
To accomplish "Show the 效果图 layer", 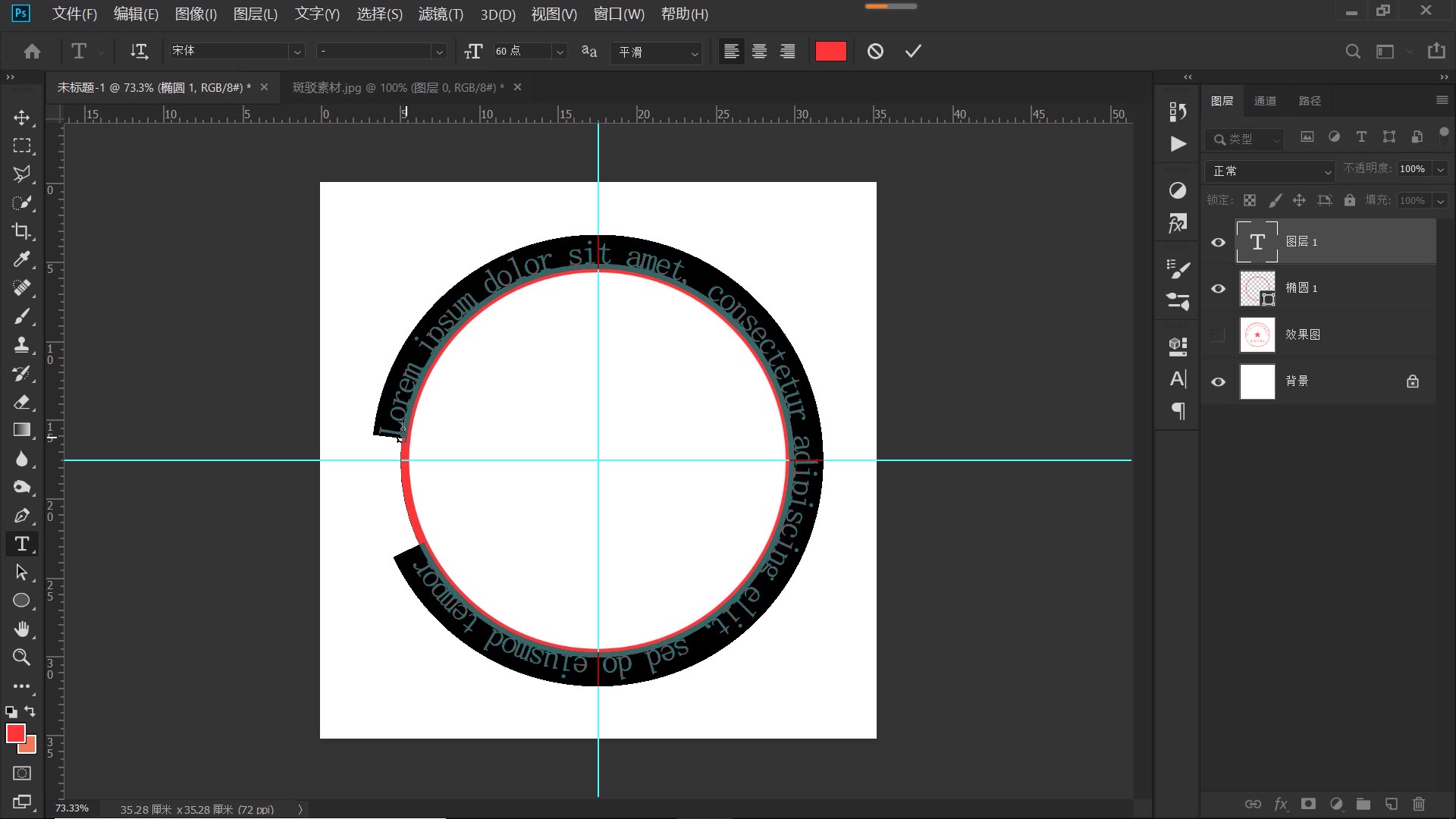I will [x=1218, y=335].
